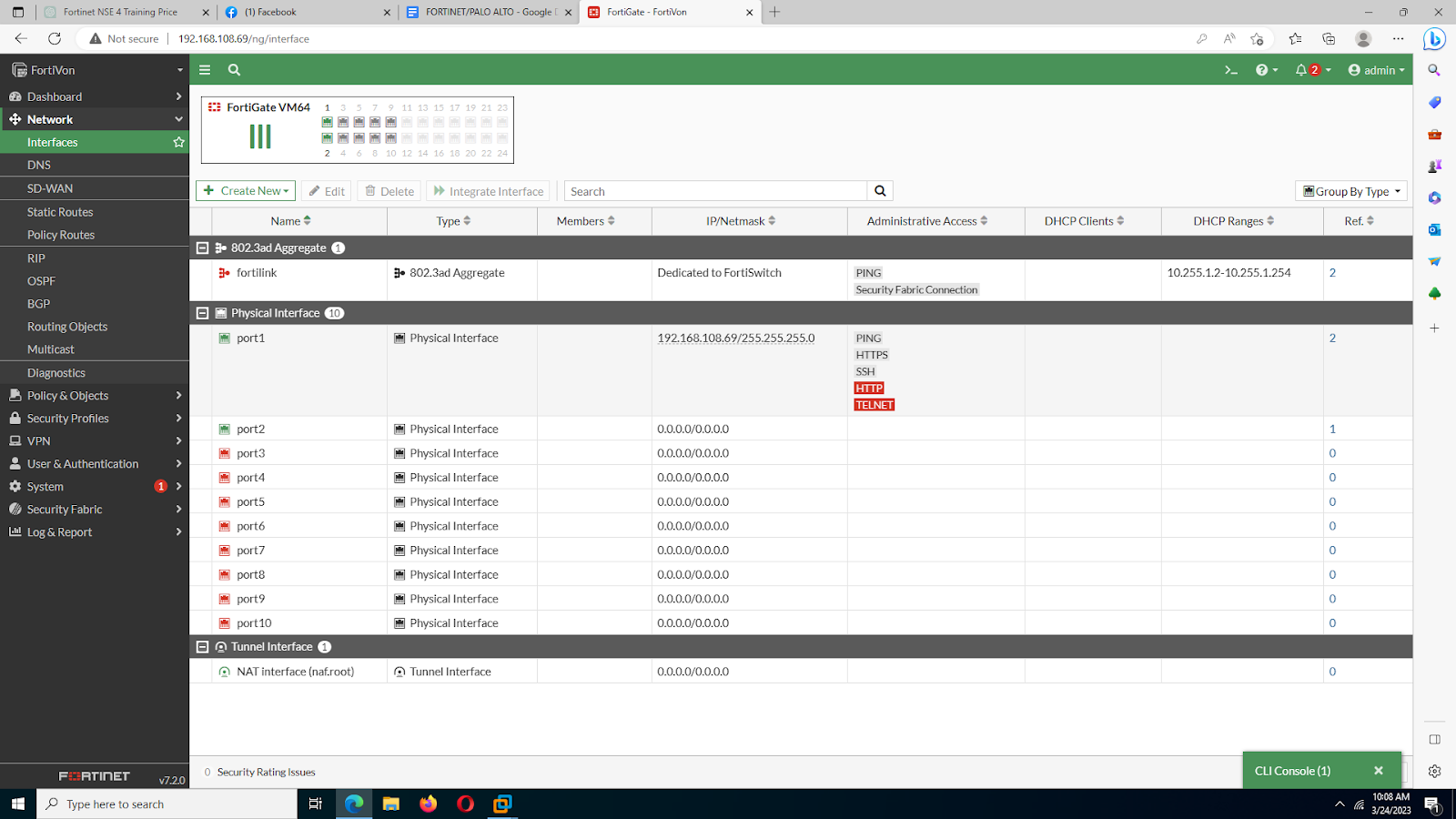Open the Bing sidebar button
The height and width of the screenshot is (819, 1456).
click(x=1435, y=39)
